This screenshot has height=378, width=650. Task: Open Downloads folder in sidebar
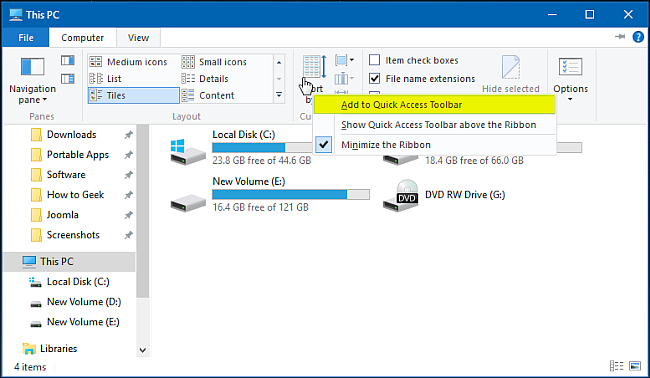tap(71, 135)
